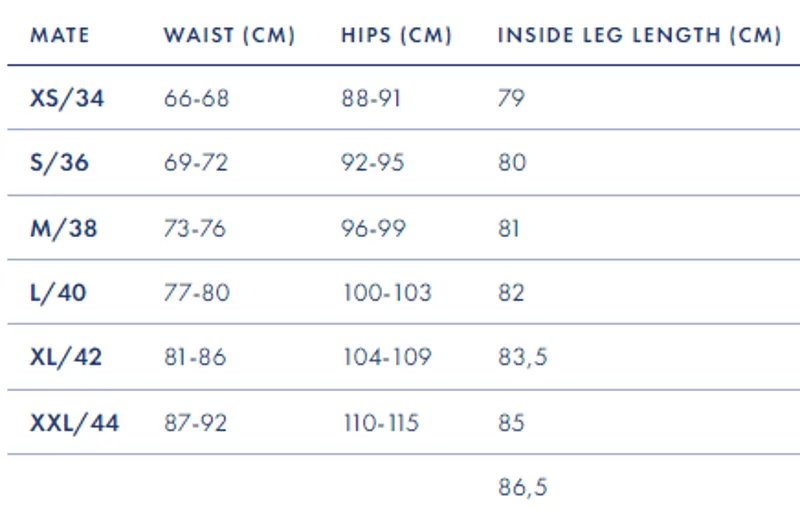Select the XXL/44 size row label
Image resolution: width=800 pixels, height=510 pixels.
pyautogui.click(x=75, y=423)
